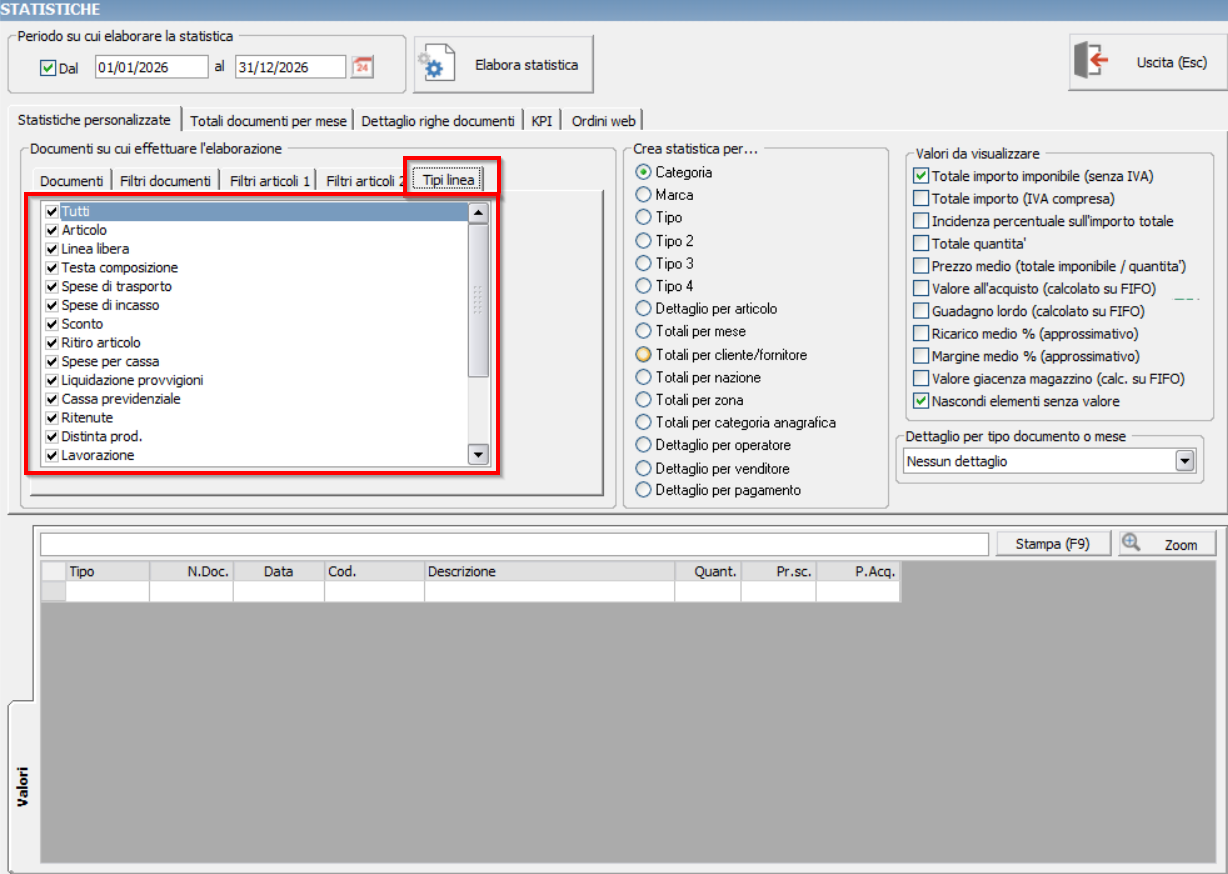This screenshot has width=1228, height=874.
Task: Open the Nessun dettaglio dropdown
Action: (1185, 462)
